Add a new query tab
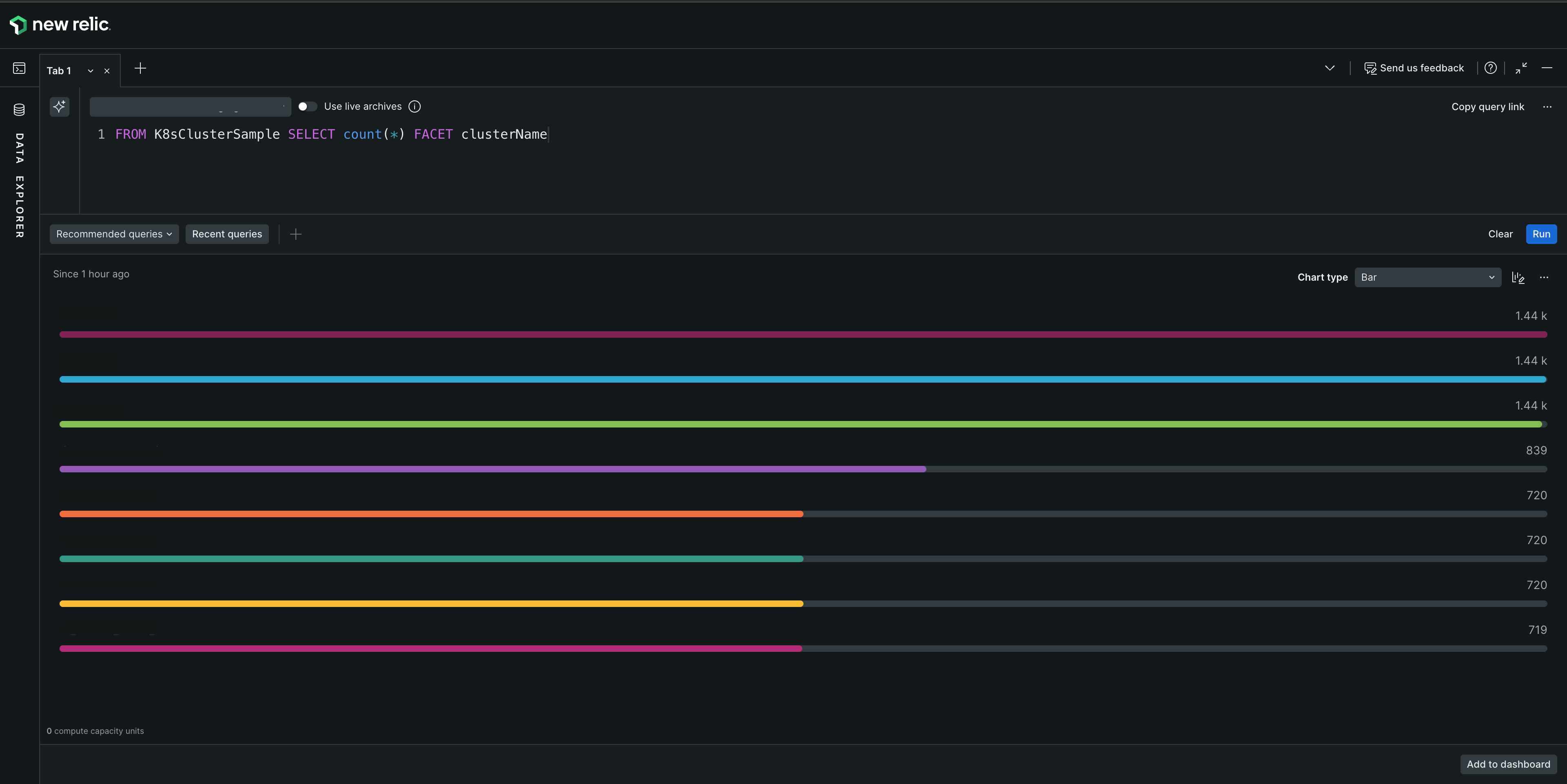The image size is (1567, 784). click(x=140, y=68)
